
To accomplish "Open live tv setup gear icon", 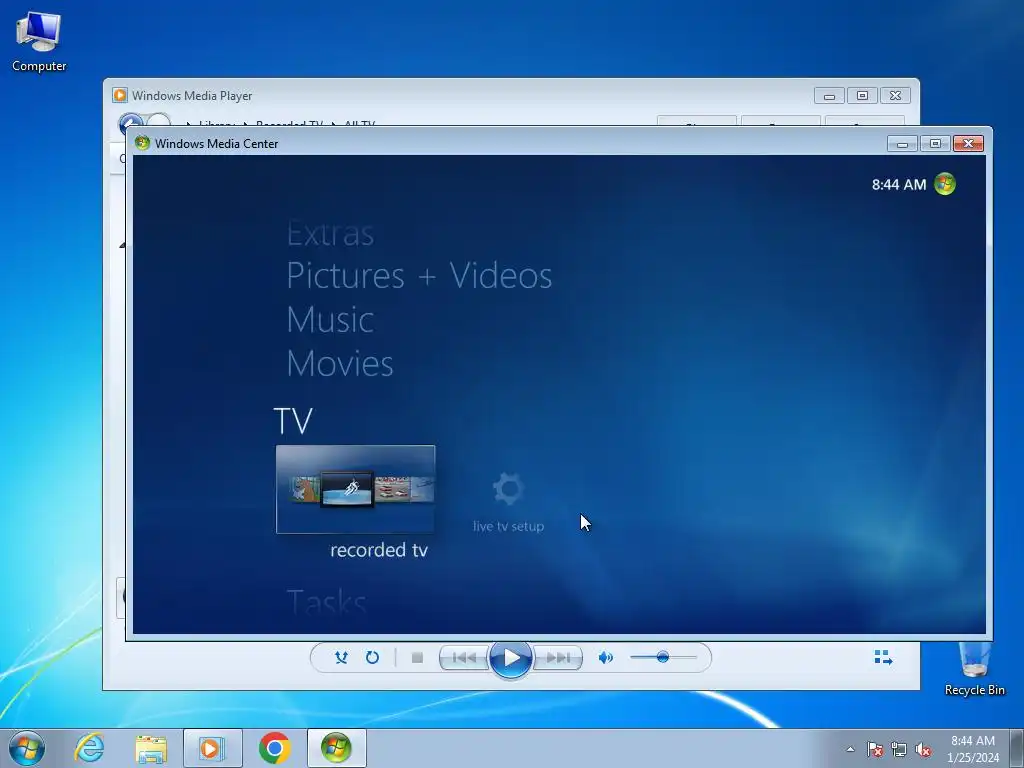I will pyautogui.click(x=508, y=489).
